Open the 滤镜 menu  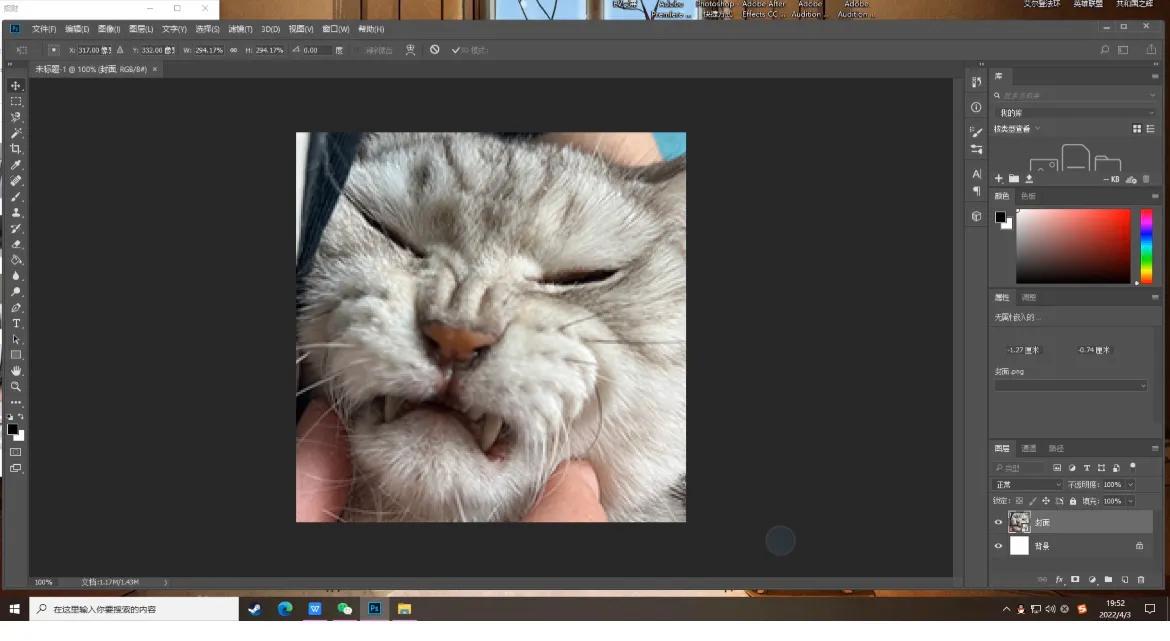click(x=240, y=29)
